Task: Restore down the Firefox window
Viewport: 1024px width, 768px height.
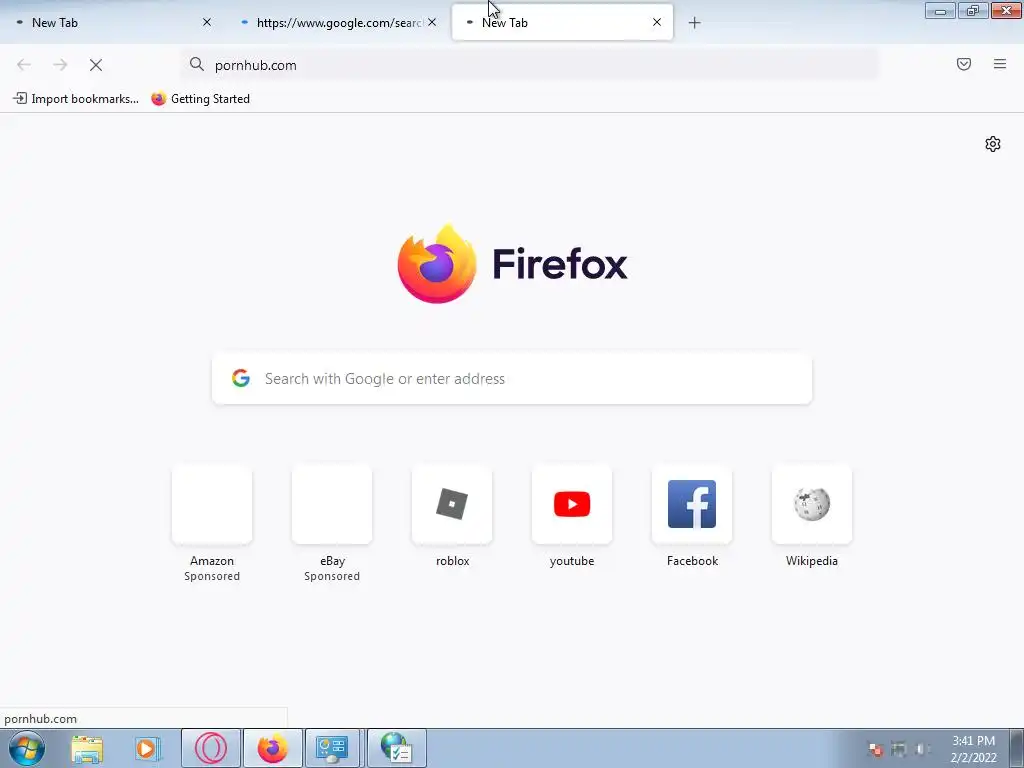Action: point(973,10)
